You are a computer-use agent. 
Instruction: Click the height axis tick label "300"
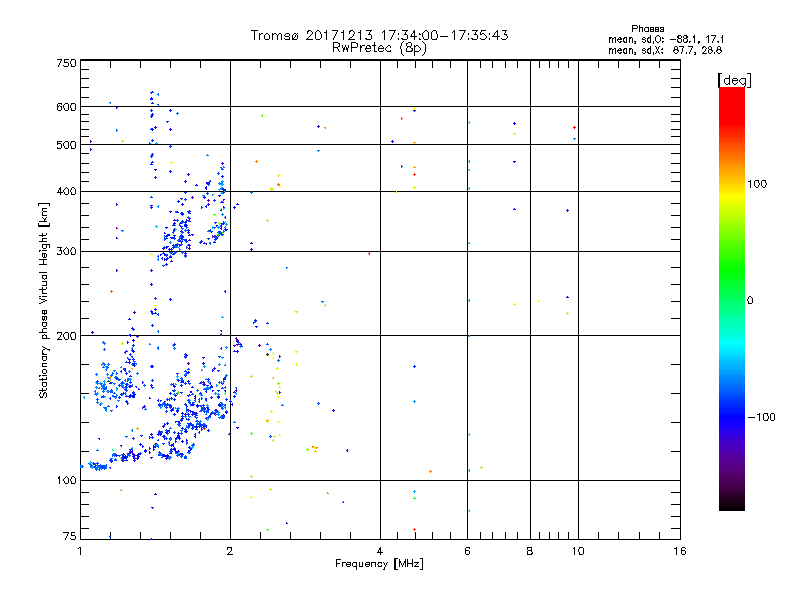(66, 251)
